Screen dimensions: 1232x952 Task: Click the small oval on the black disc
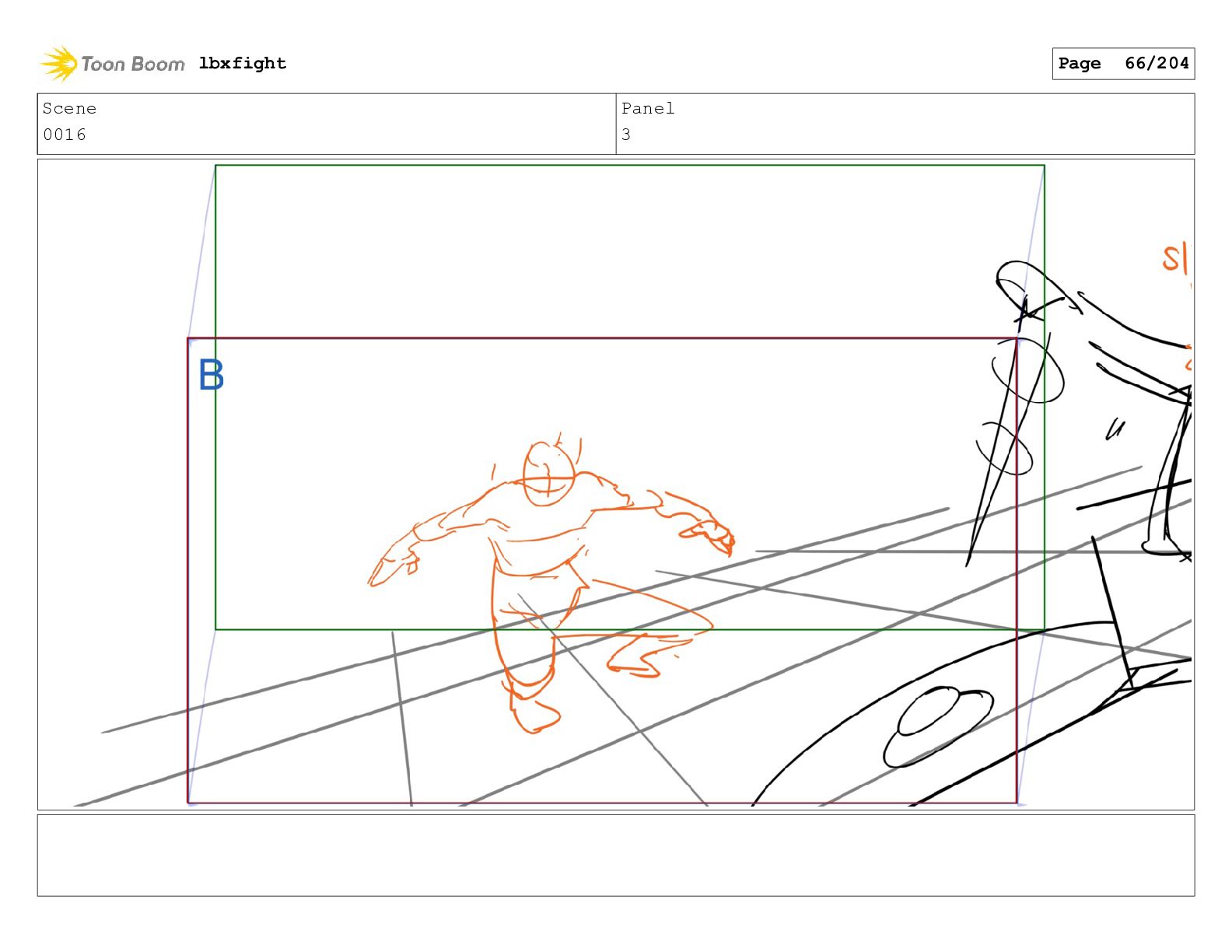[937, 726]
